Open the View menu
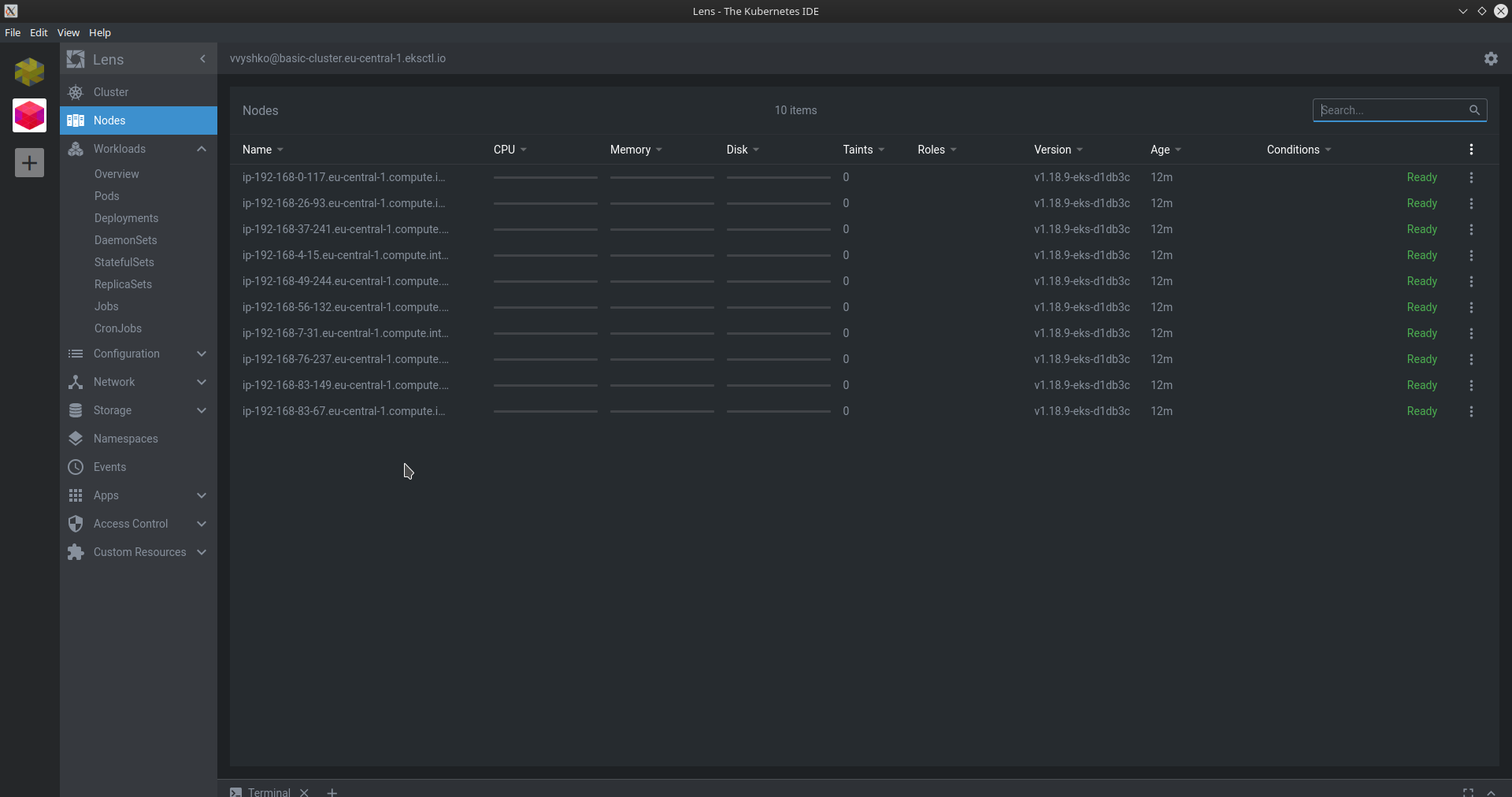 [x=68, y=32]
